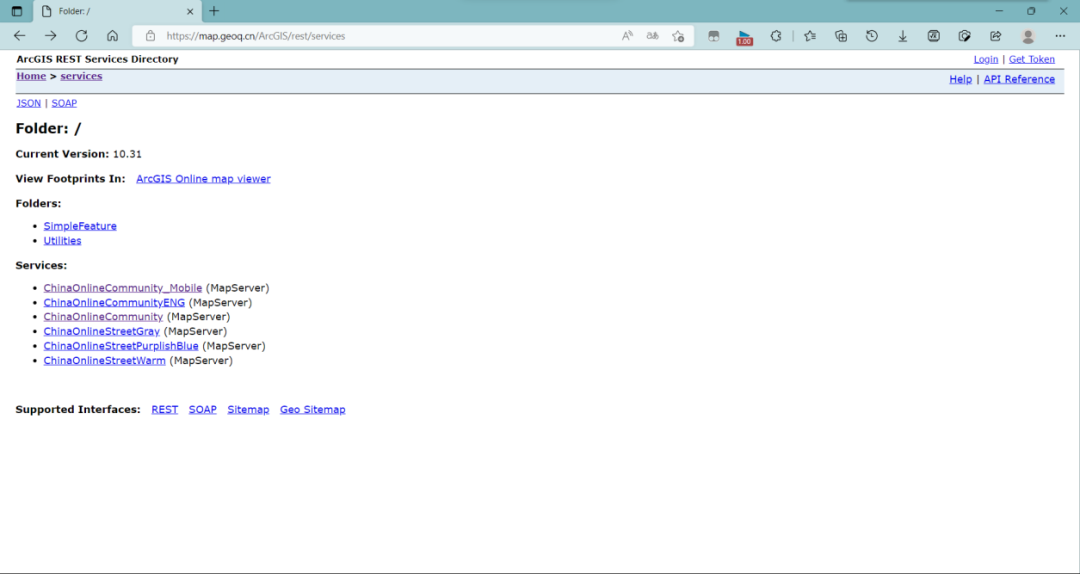Image resolution: width=1080 pixels, height=574 pixels.
Task: Click 'ArcGIS REST Services Directory' title
Action: pos(97,59)
